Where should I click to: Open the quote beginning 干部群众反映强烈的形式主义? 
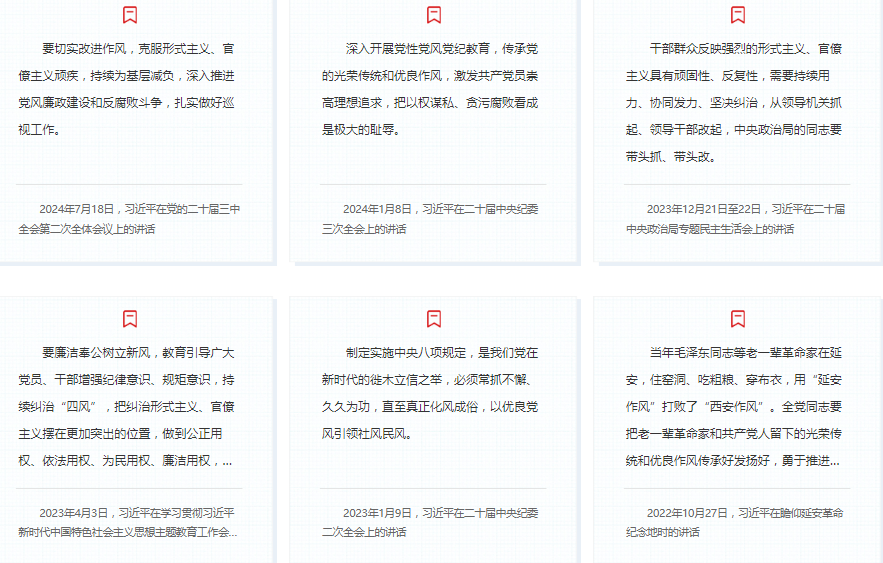[737, 102]
